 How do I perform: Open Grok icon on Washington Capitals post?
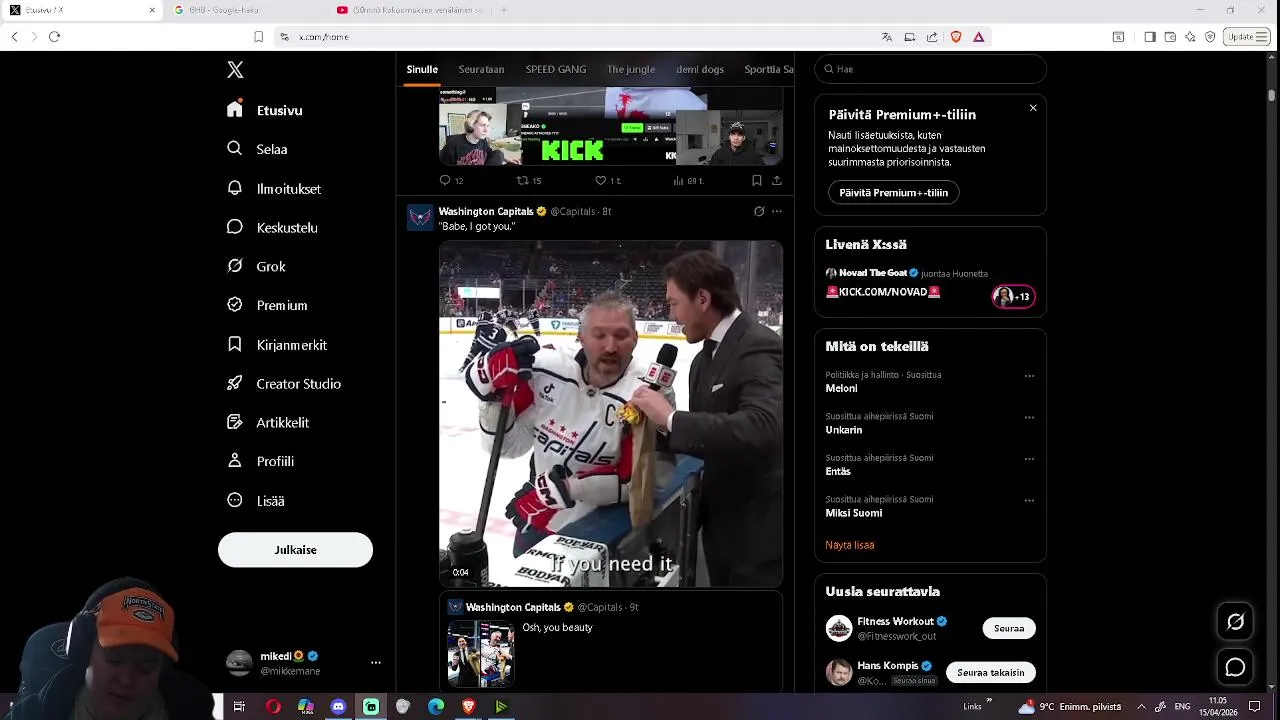pyautogui.click(x=759, y=211)
